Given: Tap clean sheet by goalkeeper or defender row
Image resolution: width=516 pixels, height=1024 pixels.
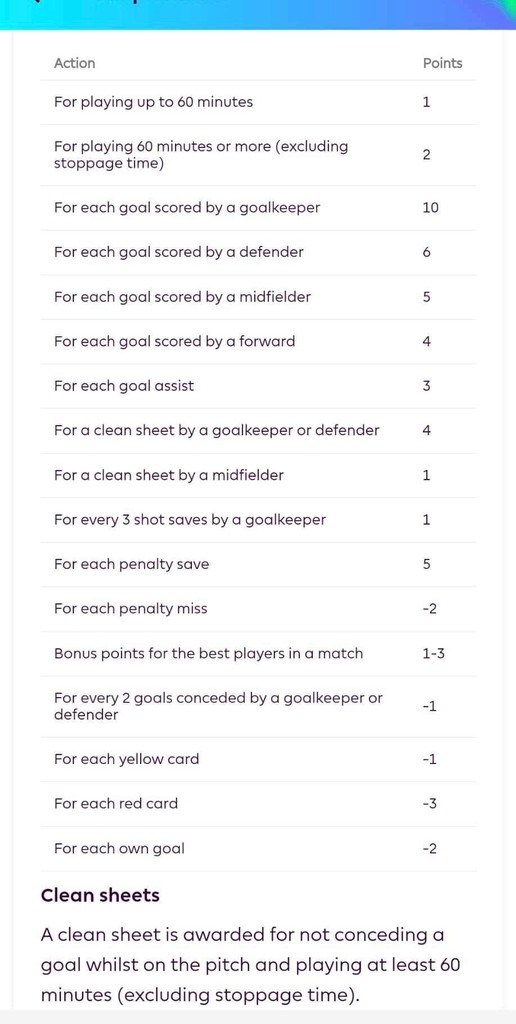Looking at the screenshot, I should (258, 431).
